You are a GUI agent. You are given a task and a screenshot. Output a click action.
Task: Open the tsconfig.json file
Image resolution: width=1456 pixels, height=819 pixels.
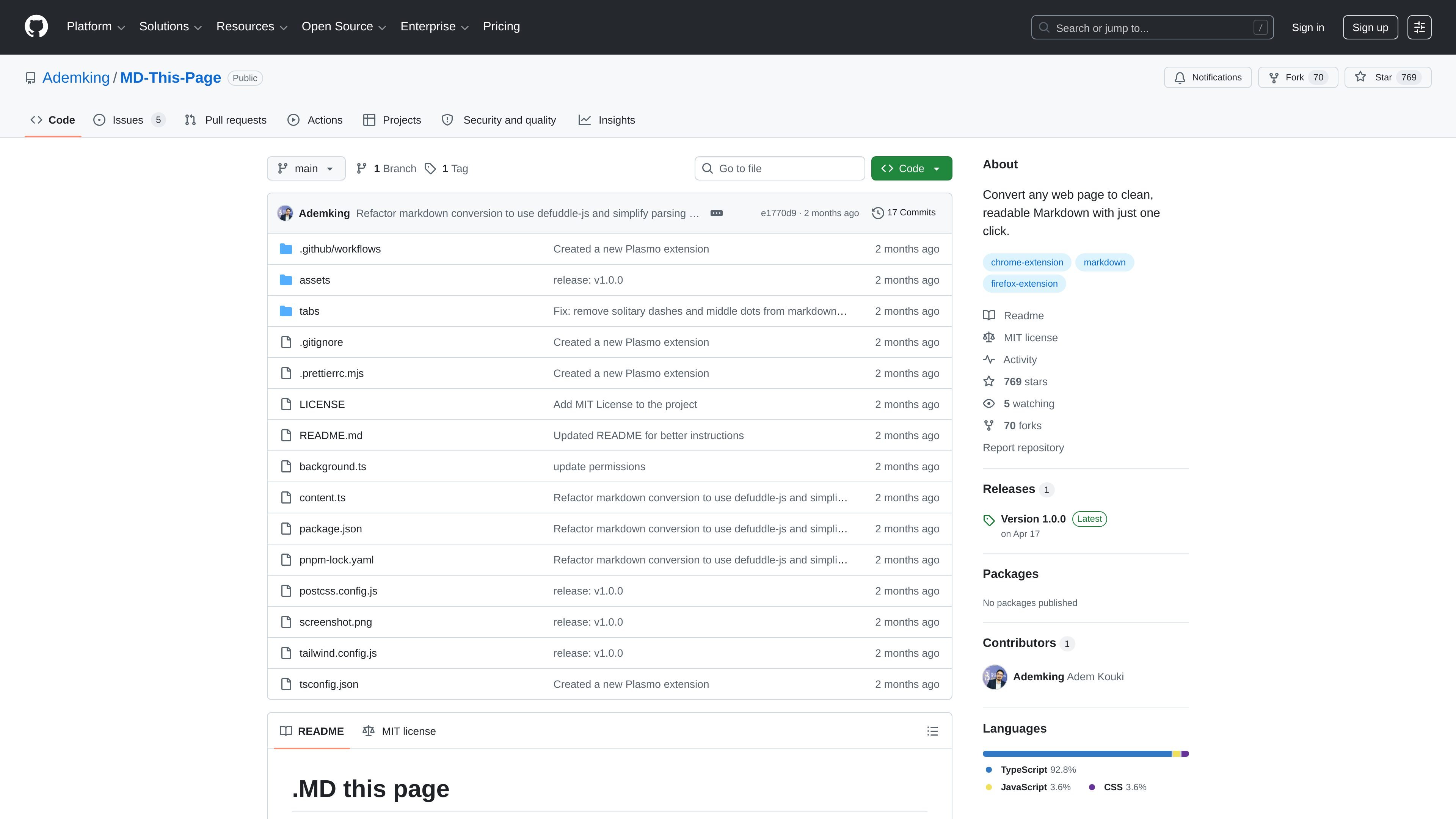coord(328,684)
